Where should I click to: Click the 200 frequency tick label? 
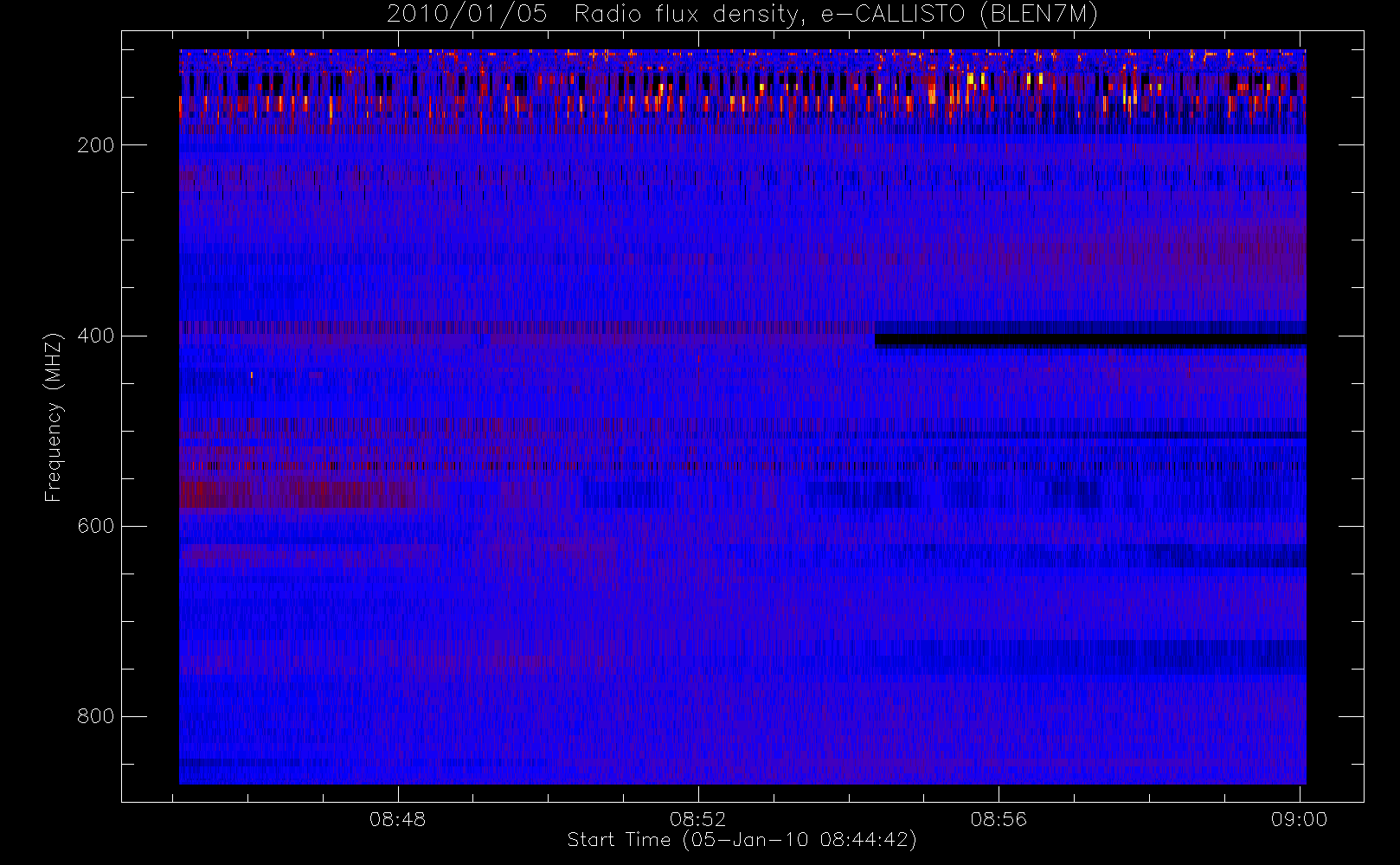tap(96, 145)
